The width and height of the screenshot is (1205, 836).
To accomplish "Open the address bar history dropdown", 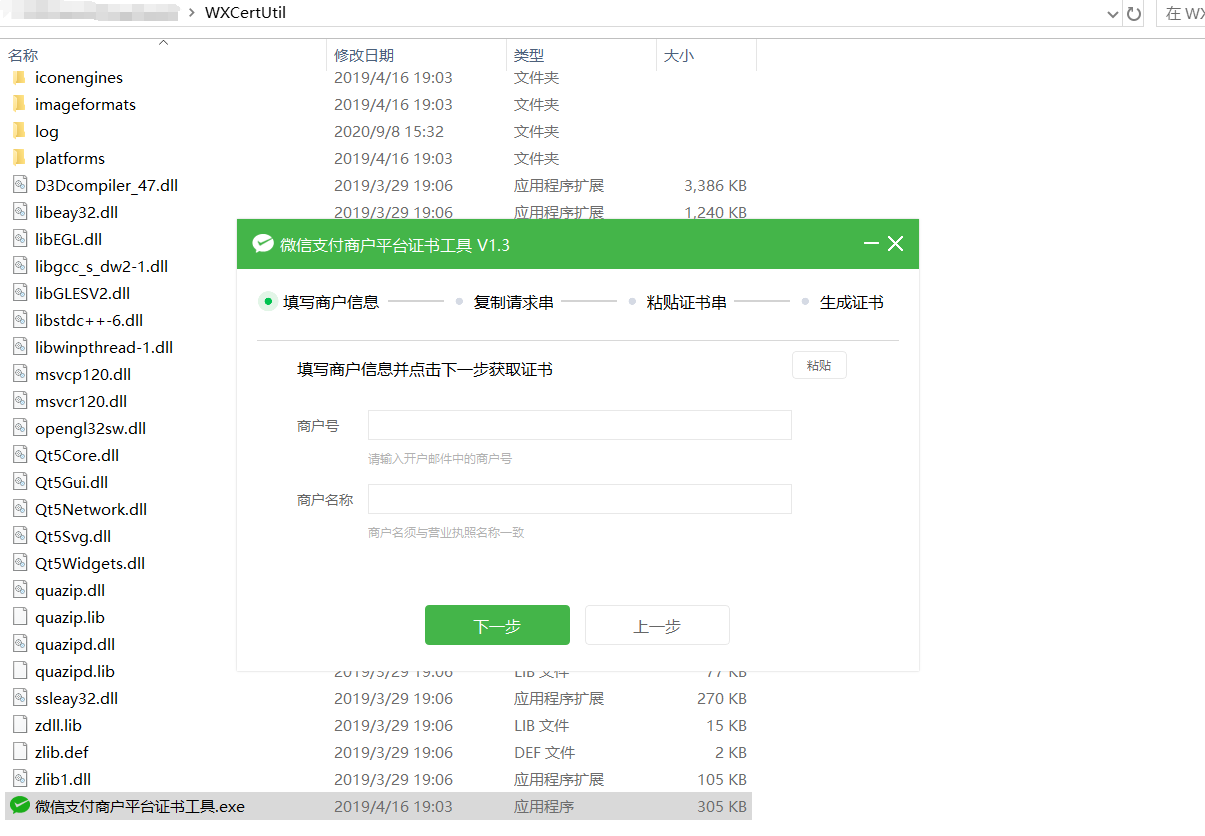I will pos(1113,14).
